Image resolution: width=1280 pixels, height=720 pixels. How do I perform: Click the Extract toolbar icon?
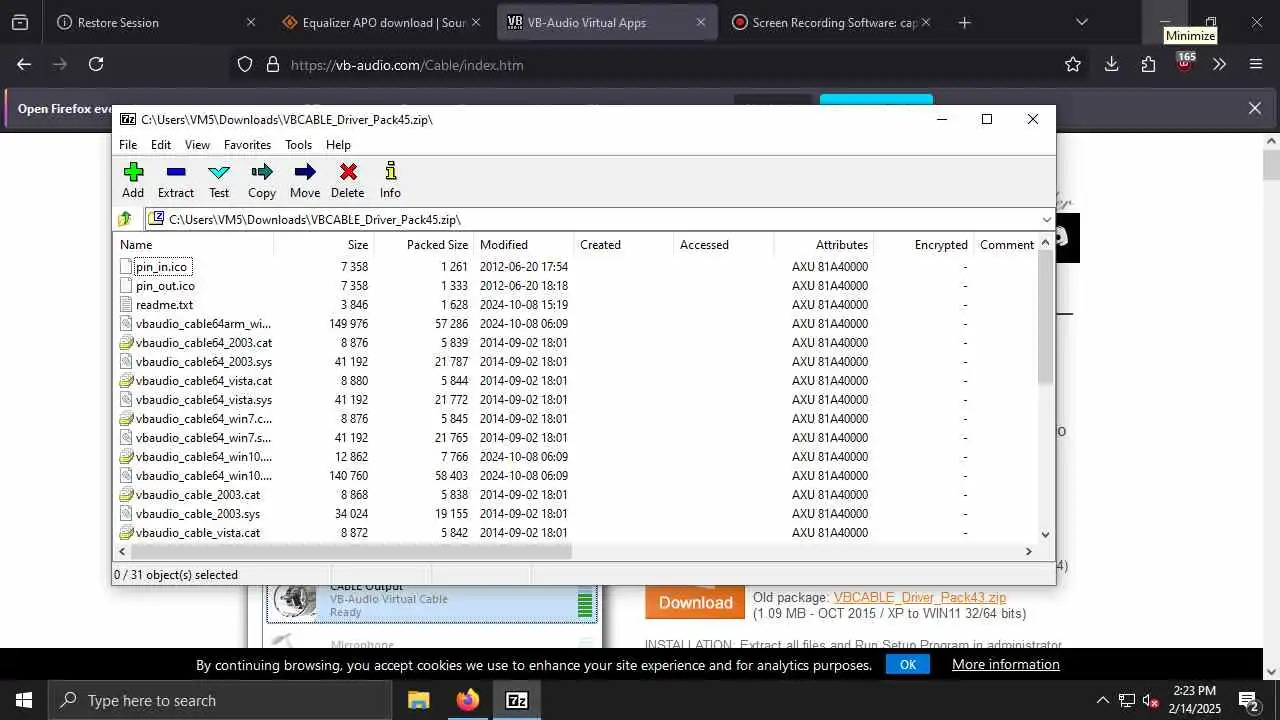coord(176,172)
